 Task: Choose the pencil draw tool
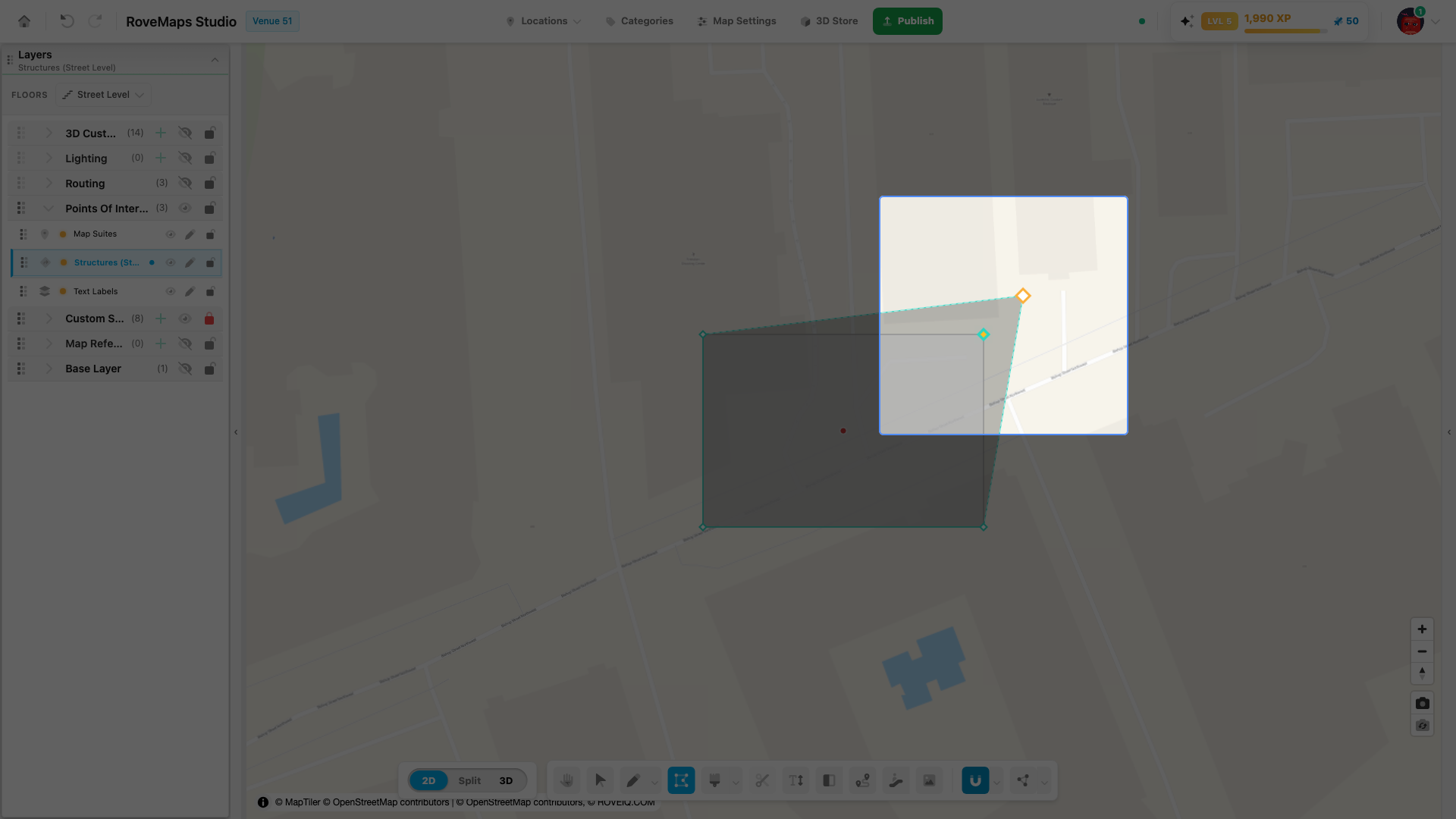633,780
